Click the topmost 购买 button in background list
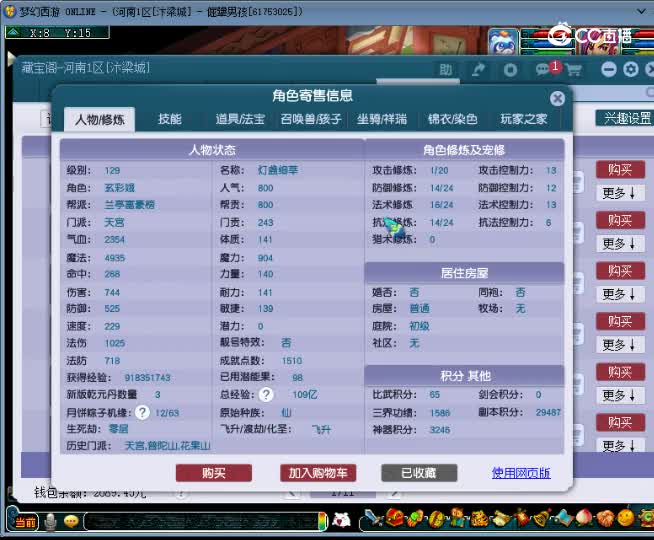This screenshot has width=654, height=540. (620, 170)
